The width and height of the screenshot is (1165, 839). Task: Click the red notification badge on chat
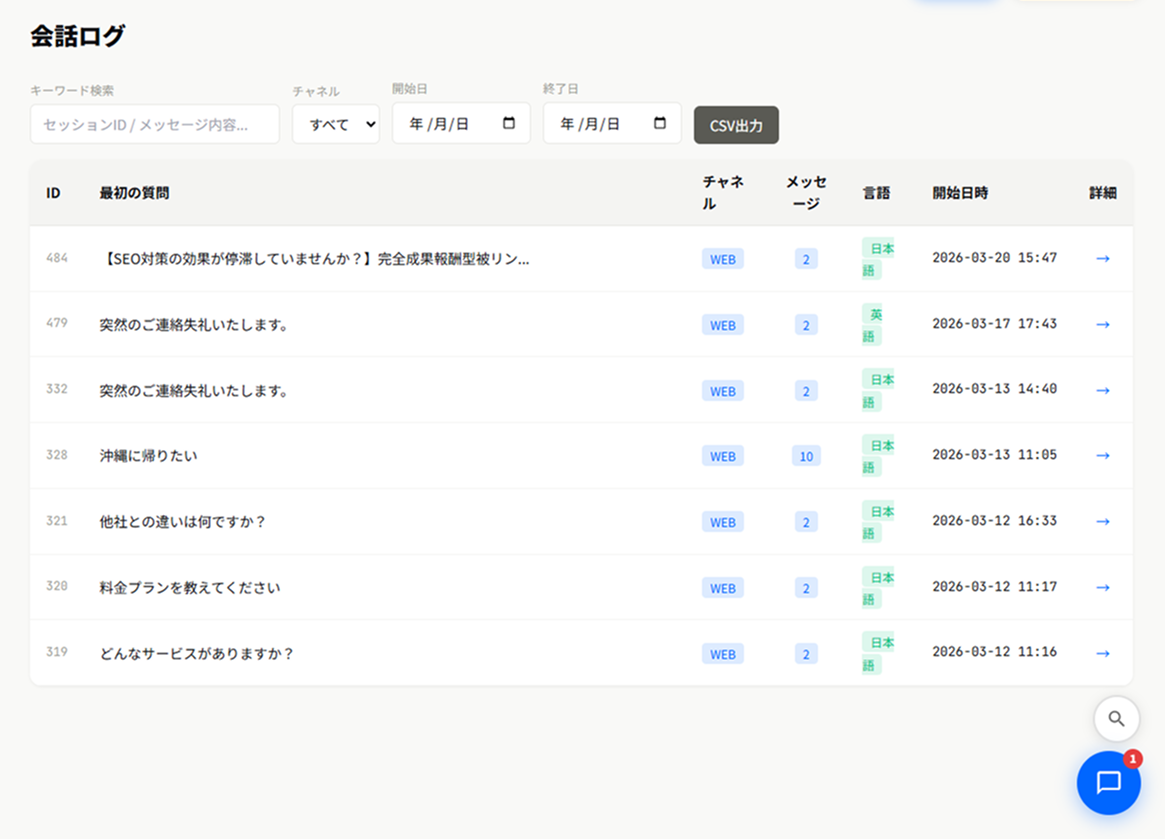click(1132, 759)
